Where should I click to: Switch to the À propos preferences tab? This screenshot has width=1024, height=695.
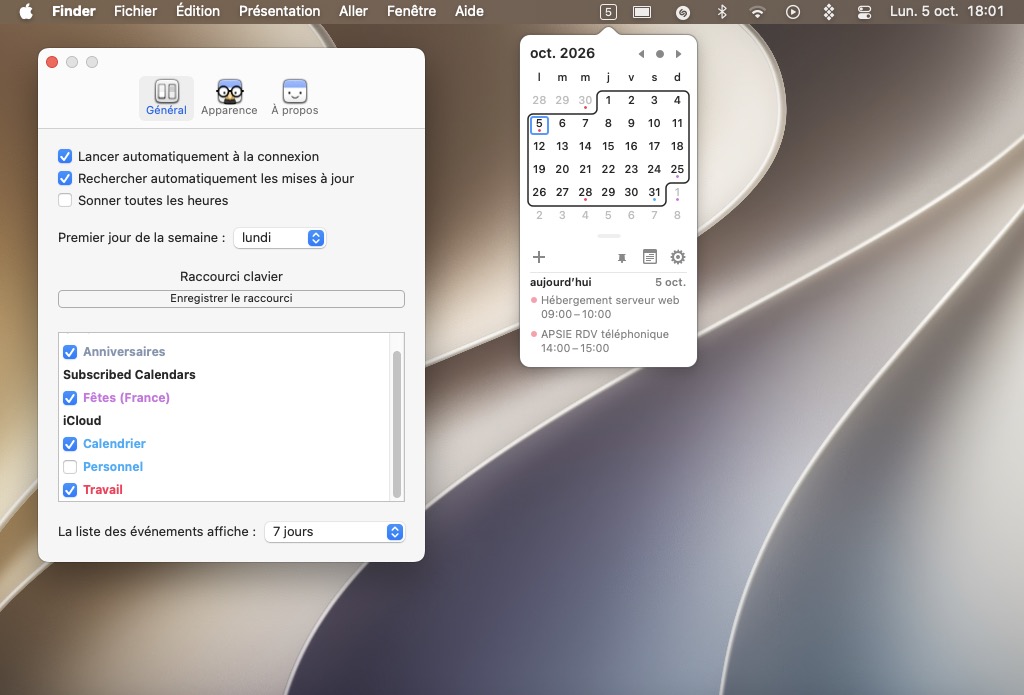pos(295,97)
